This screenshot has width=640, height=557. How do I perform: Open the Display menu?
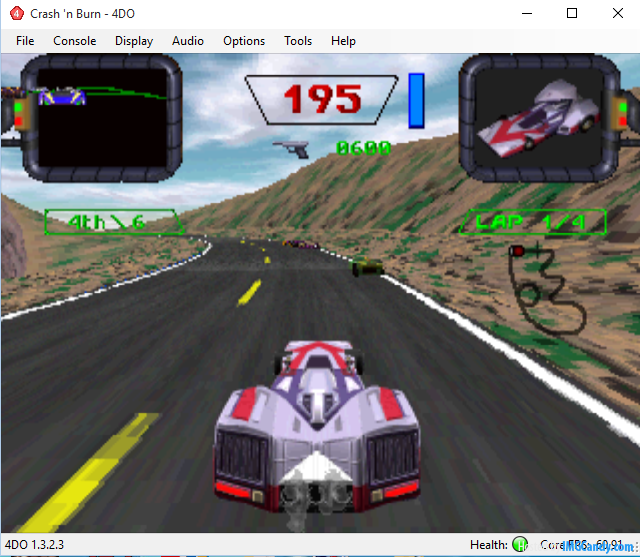click(134, 41)
